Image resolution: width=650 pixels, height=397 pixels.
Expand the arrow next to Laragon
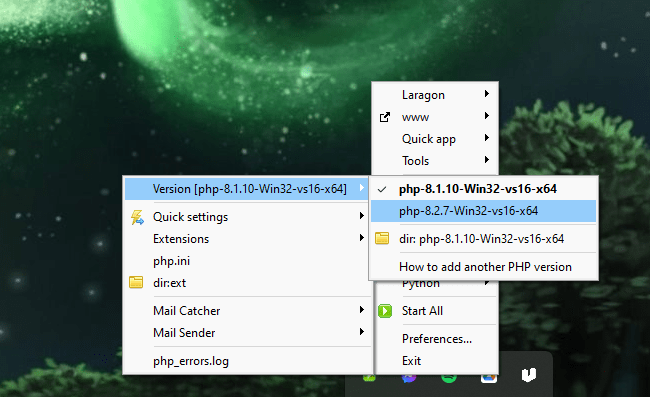487,94
